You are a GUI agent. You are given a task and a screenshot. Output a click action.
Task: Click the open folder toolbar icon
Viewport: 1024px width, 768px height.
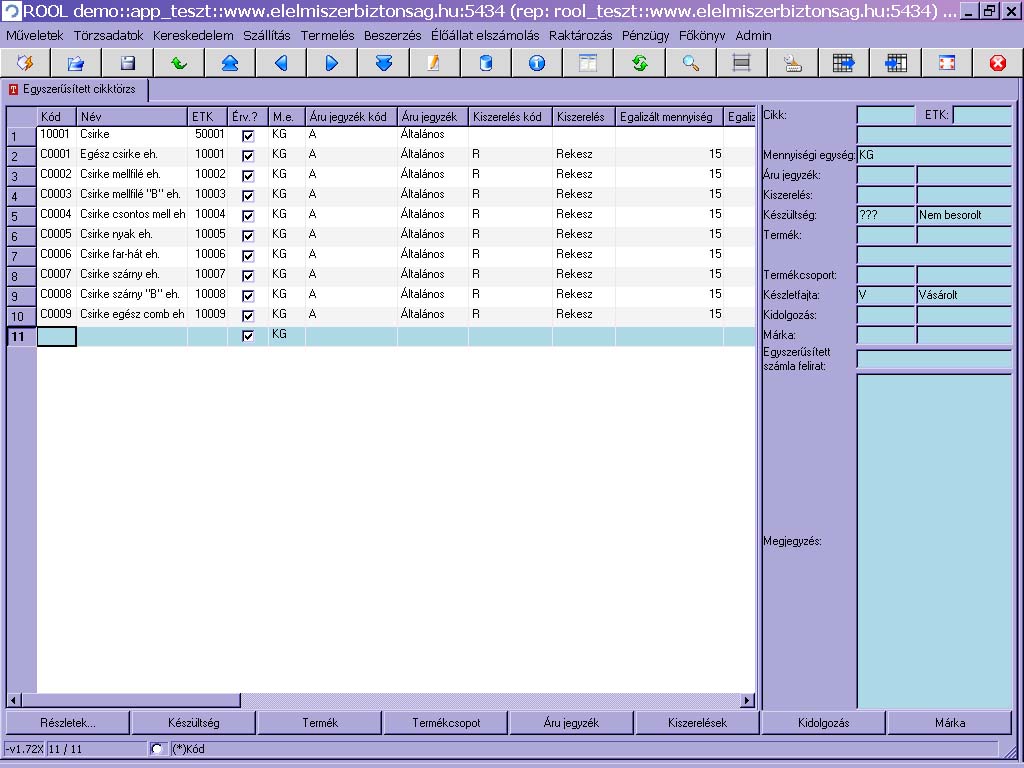click(76, 63)
